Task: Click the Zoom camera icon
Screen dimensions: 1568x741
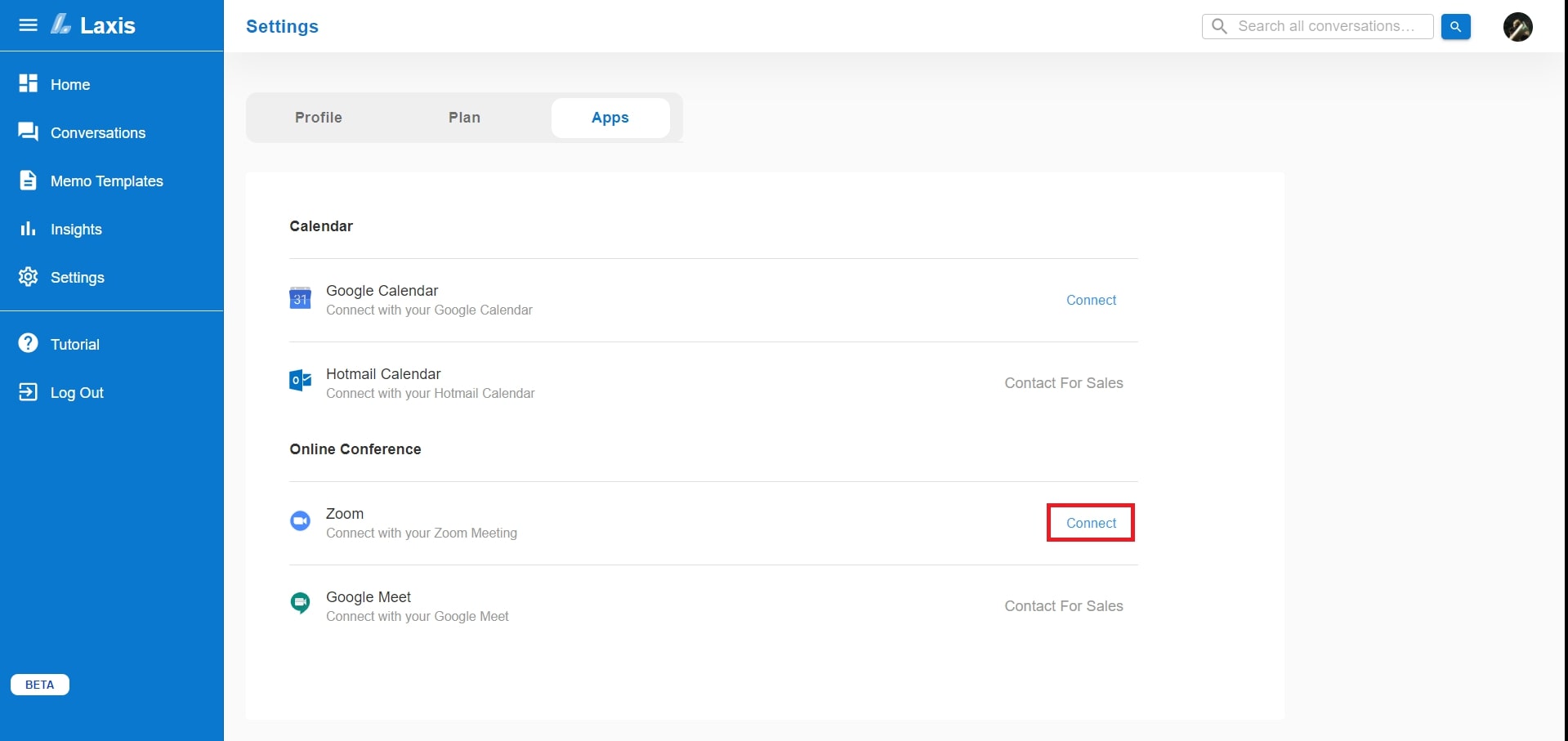Action: point(300,520)
